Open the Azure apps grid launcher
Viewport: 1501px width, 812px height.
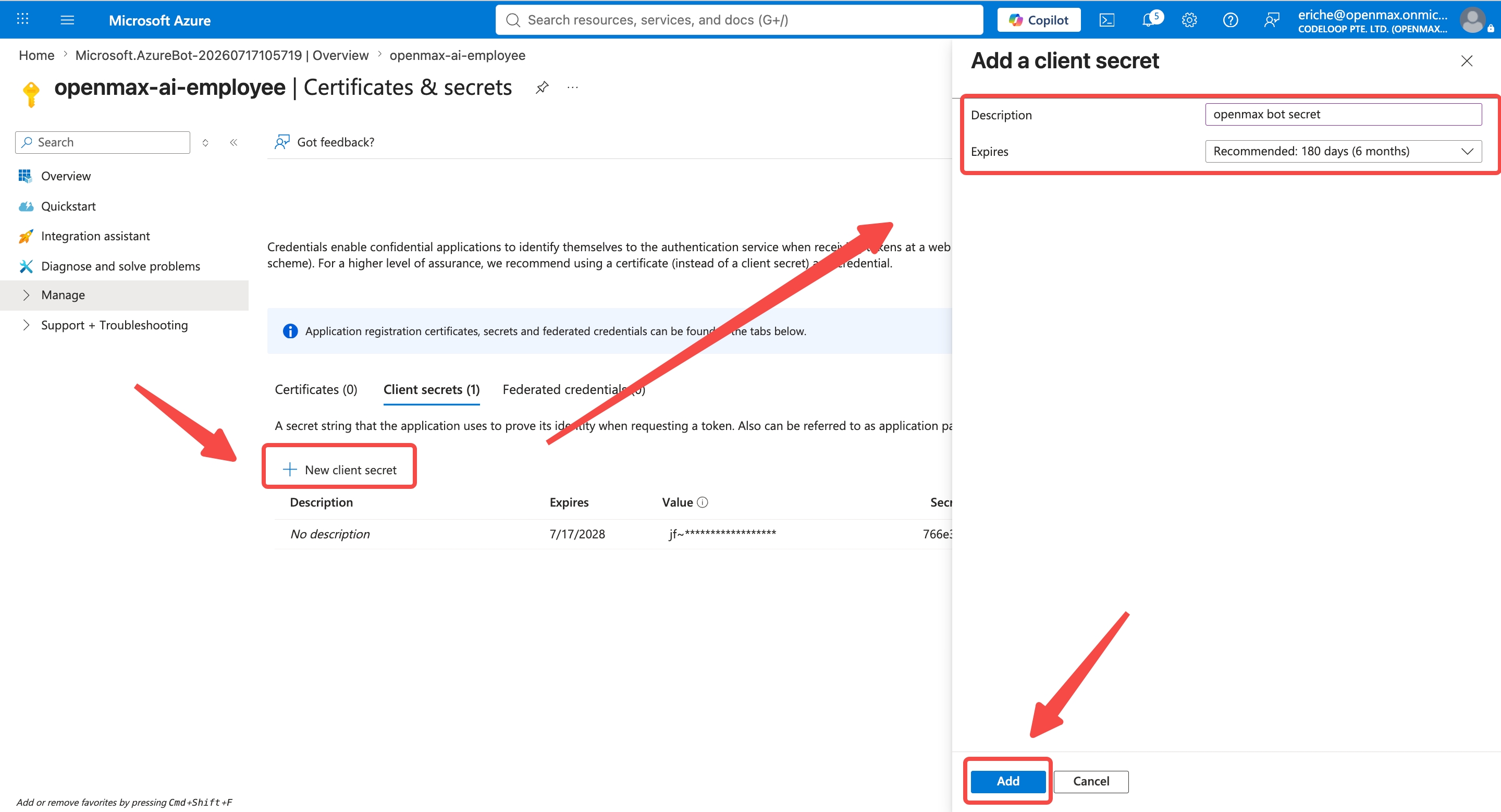22,19
